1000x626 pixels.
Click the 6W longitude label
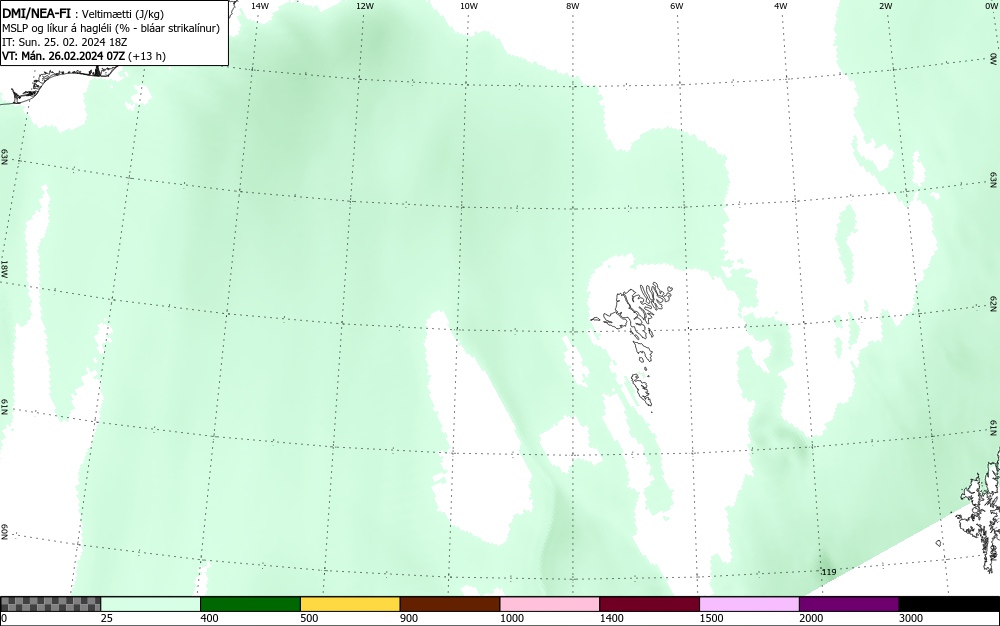point(677,6)
